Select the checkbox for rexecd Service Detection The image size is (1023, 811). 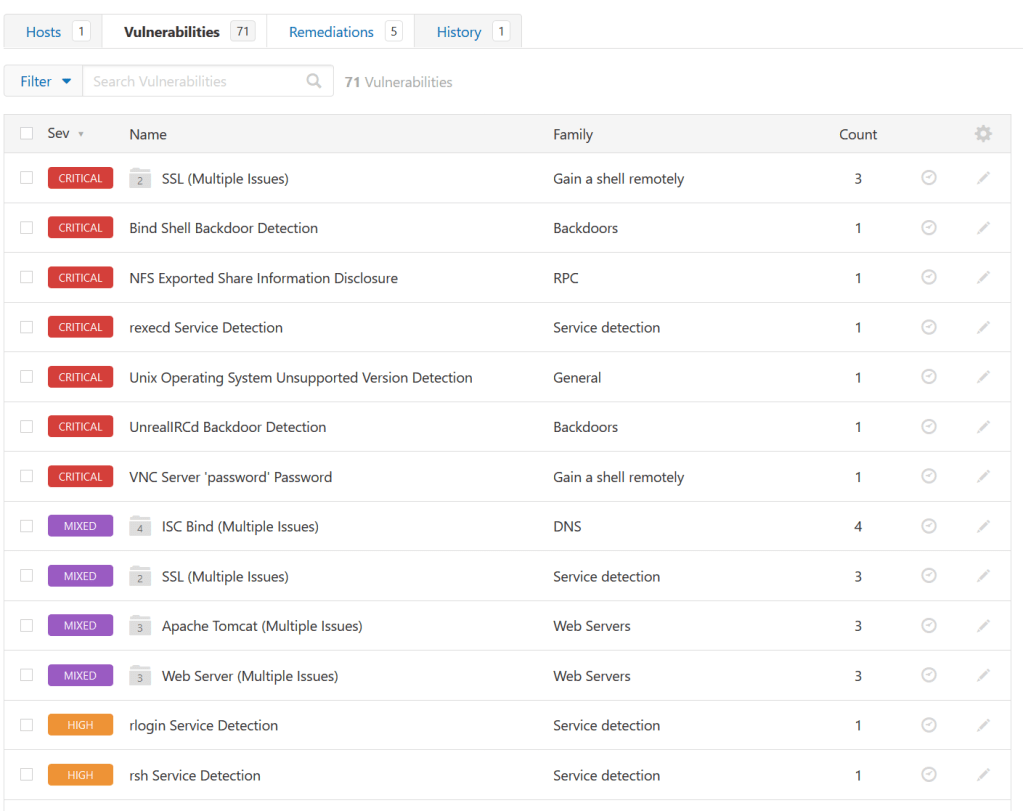point(27,327)
